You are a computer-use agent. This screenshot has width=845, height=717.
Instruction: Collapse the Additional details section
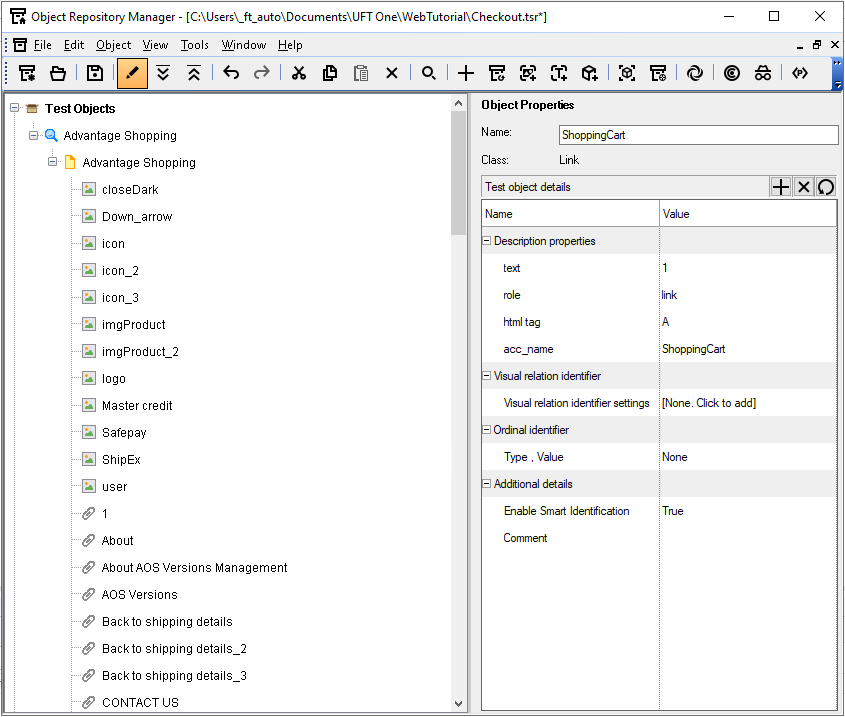coord(487,483)
